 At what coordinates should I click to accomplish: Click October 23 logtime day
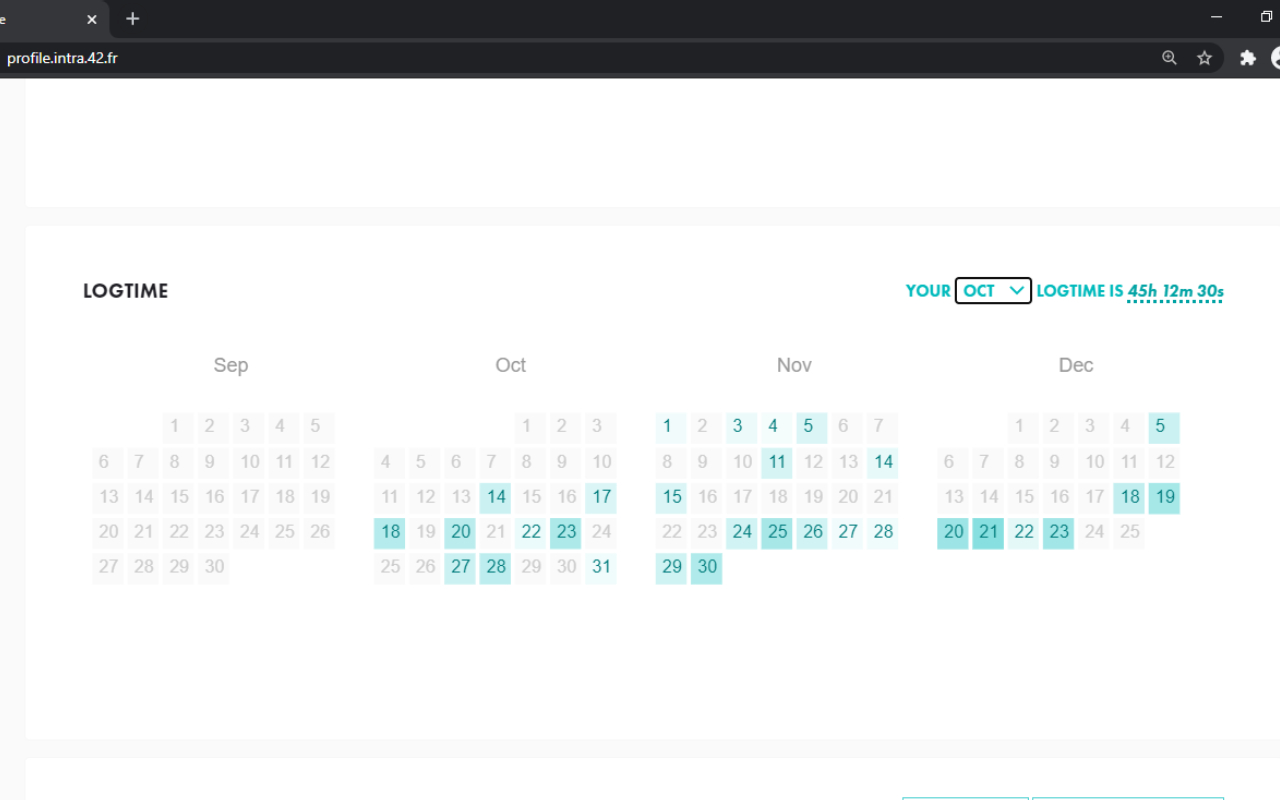click(x=566, y=532)
